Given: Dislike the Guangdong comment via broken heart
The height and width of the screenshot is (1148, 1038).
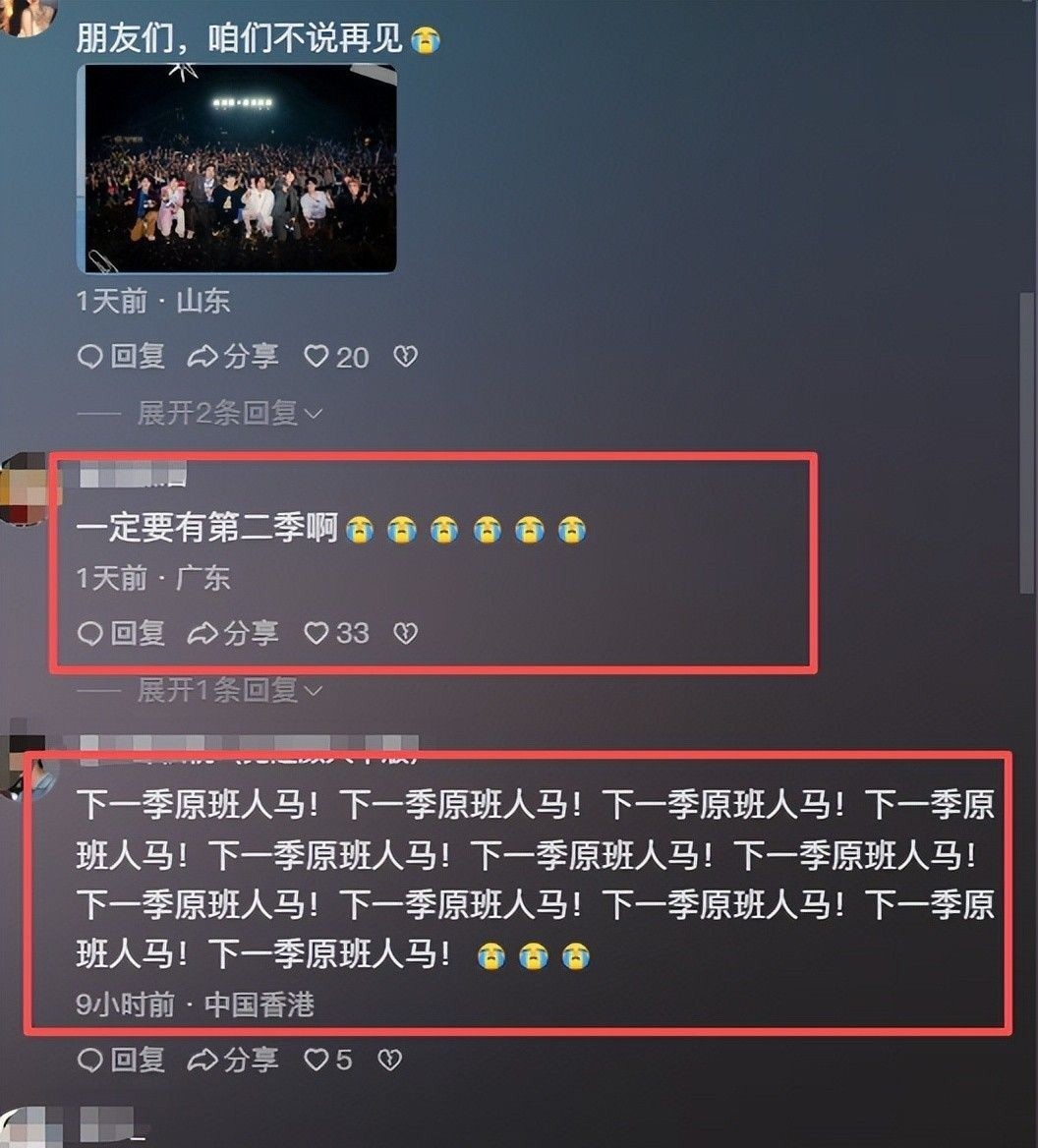Looking at the screenshot, I should (x=406, y=633).
